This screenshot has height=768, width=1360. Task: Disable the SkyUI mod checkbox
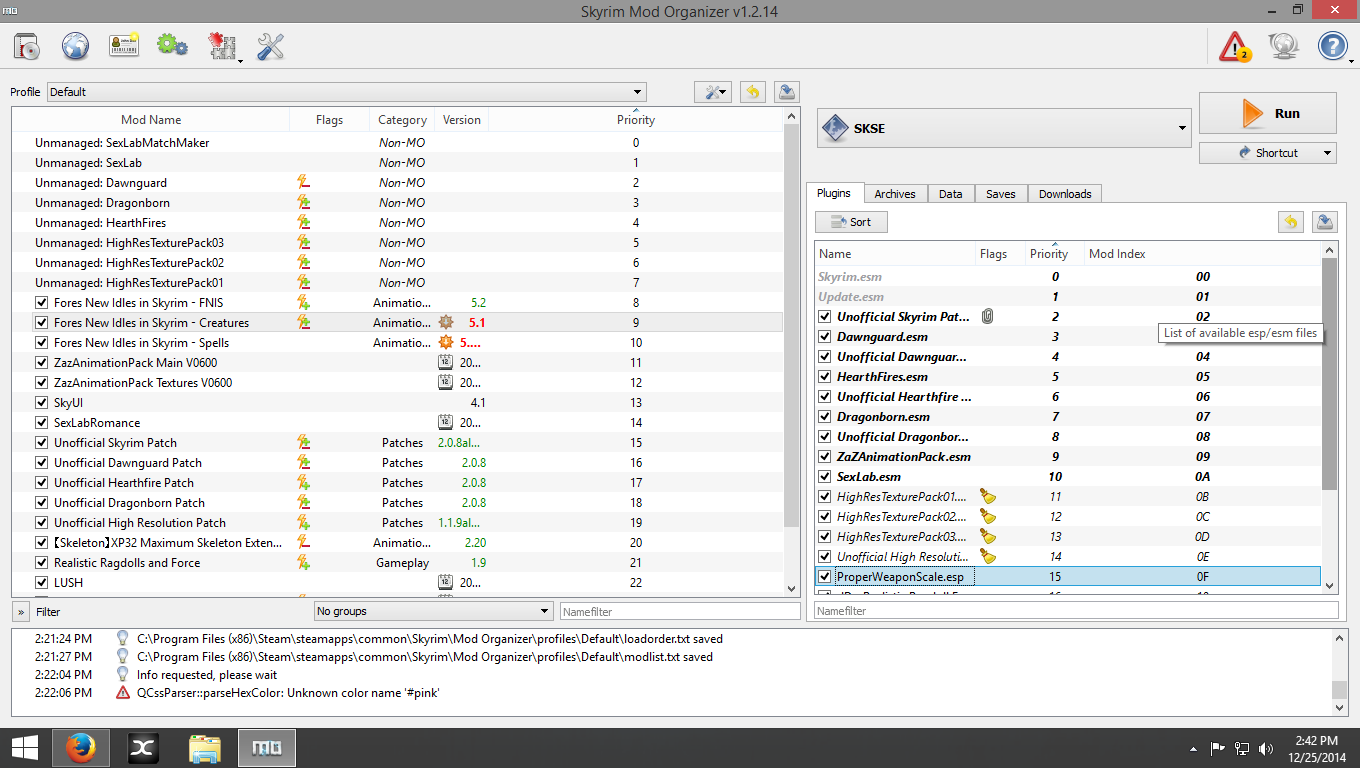tap(42, 403)
